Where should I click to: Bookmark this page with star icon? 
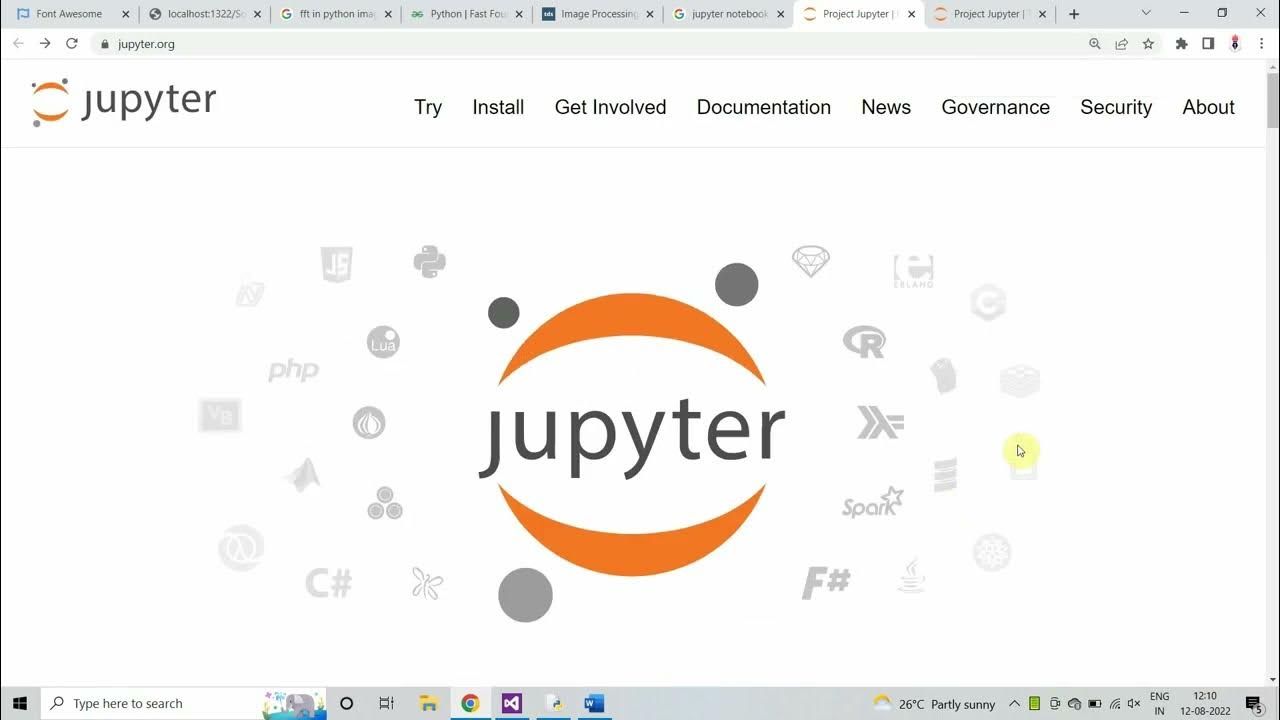point(1148,44)
